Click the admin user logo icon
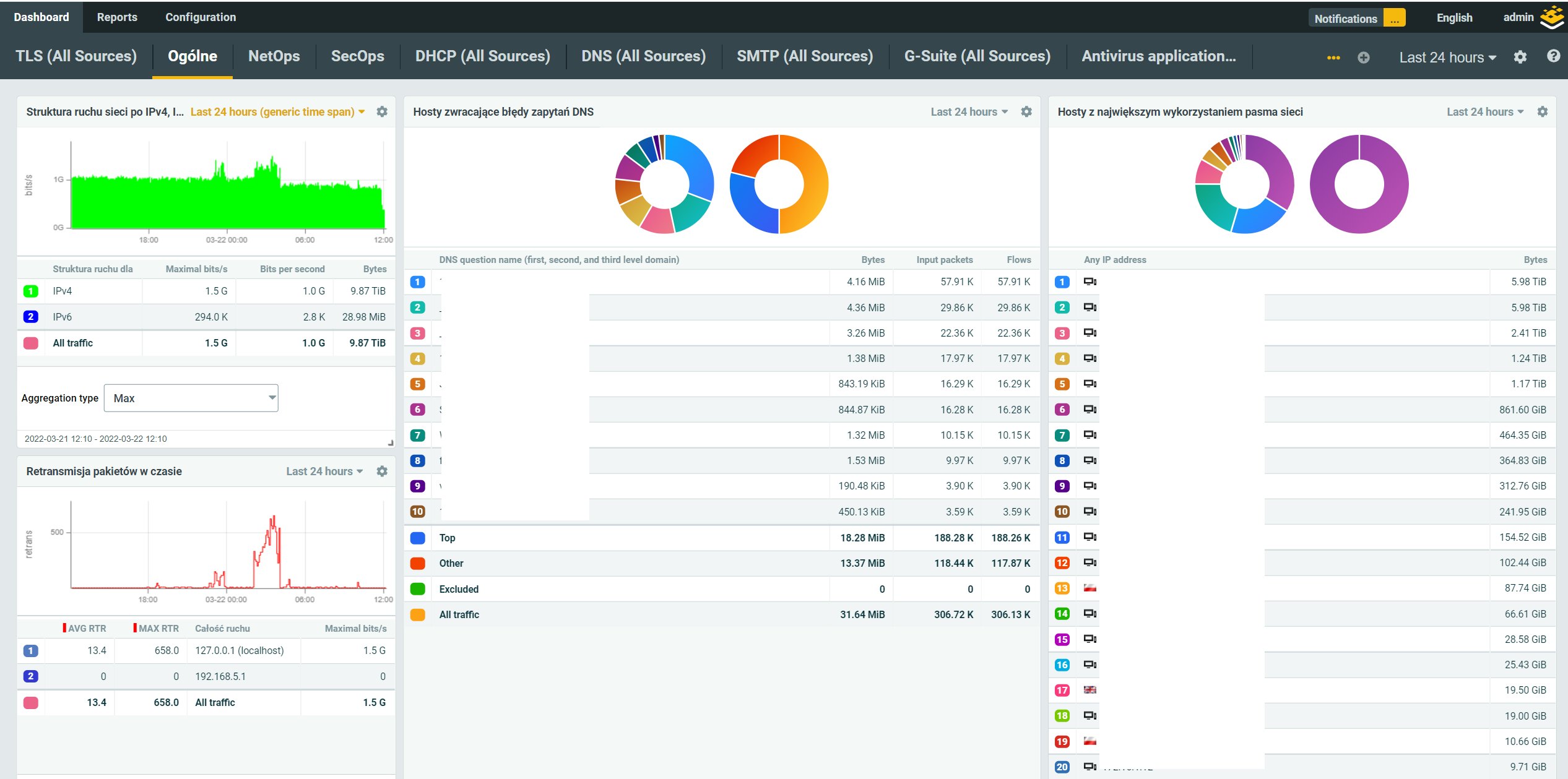The image size is (1568, 779). coord(1551,17)
